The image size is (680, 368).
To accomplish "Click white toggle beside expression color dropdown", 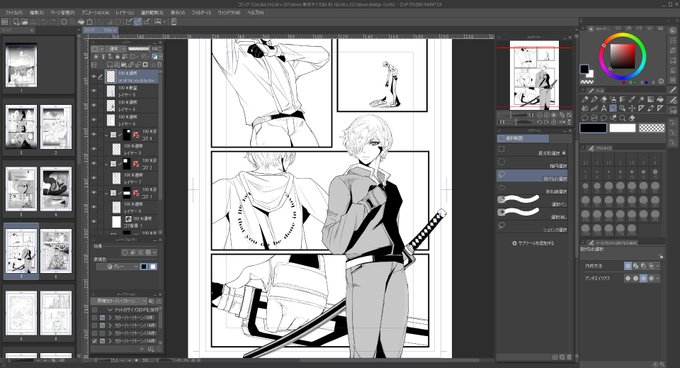I will point(153,267).
